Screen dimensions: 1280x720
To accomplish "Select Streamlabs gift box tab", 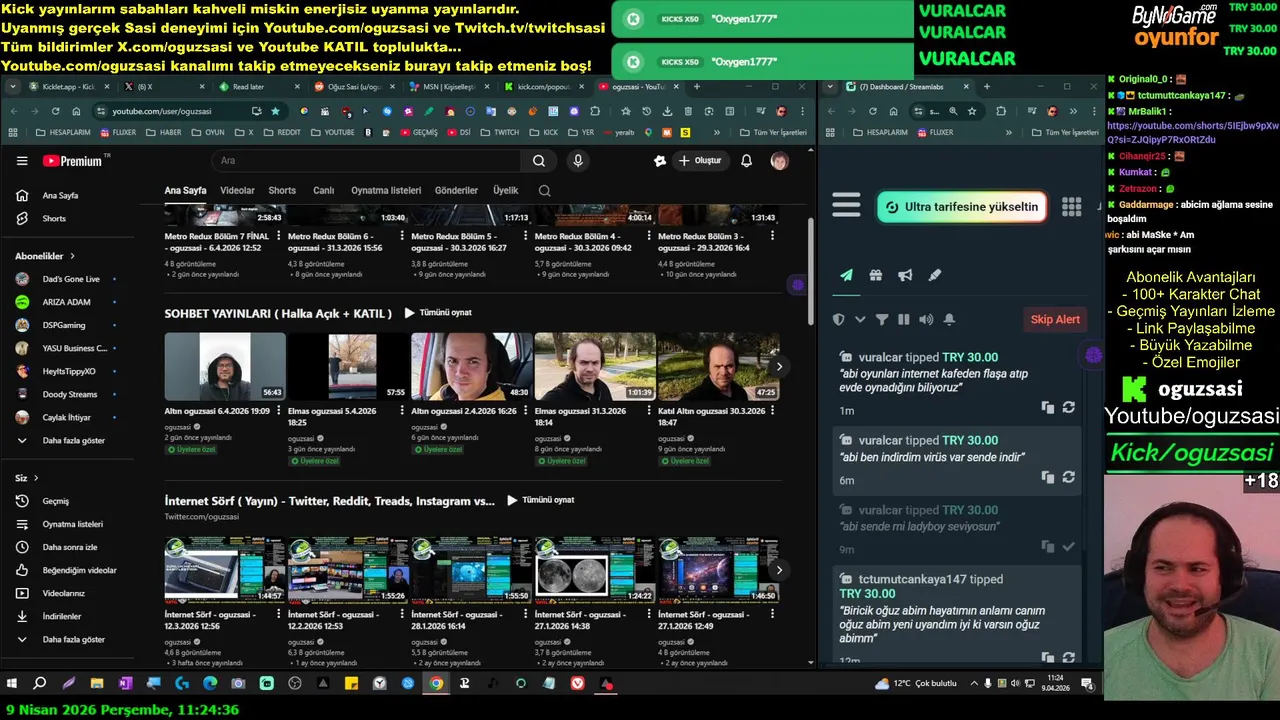I will tap(875, 276).
